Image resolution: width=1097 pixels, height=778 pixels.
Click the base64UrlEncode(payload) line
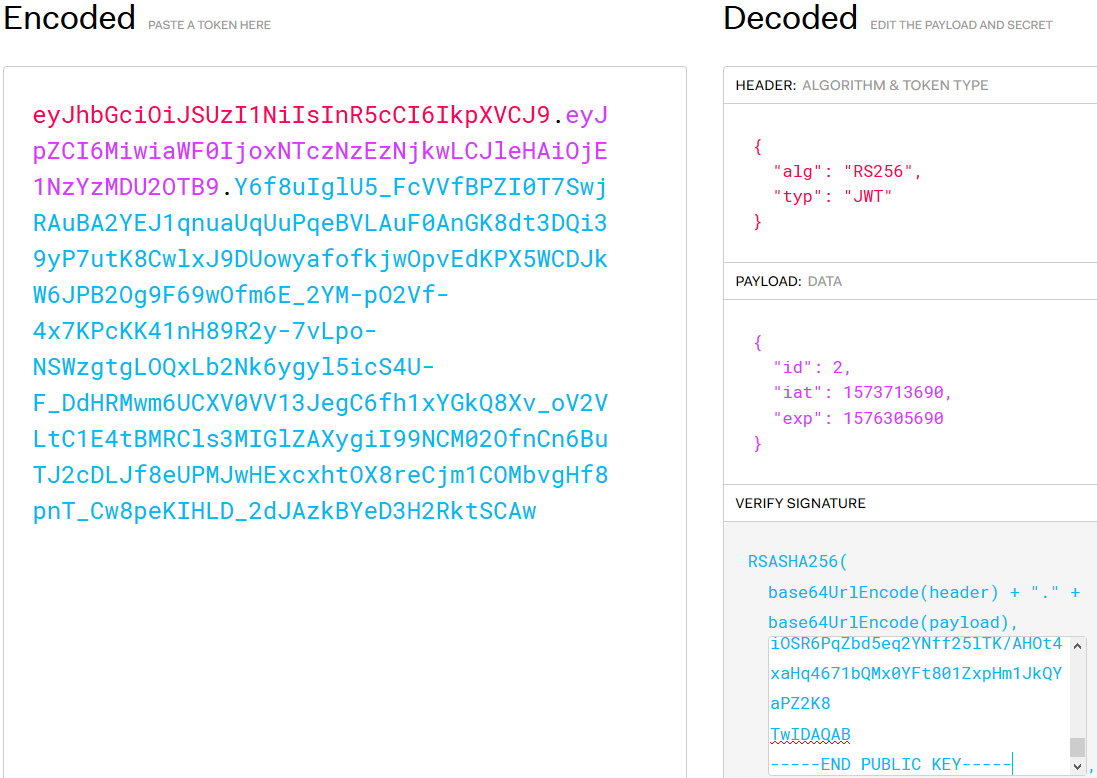tap(893, 623)
